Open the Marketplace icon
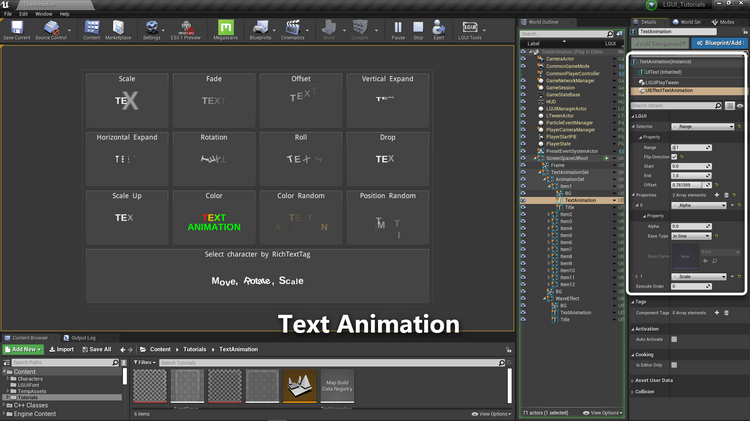Viewport: 750px width, 421px height. tap(118, 30)
